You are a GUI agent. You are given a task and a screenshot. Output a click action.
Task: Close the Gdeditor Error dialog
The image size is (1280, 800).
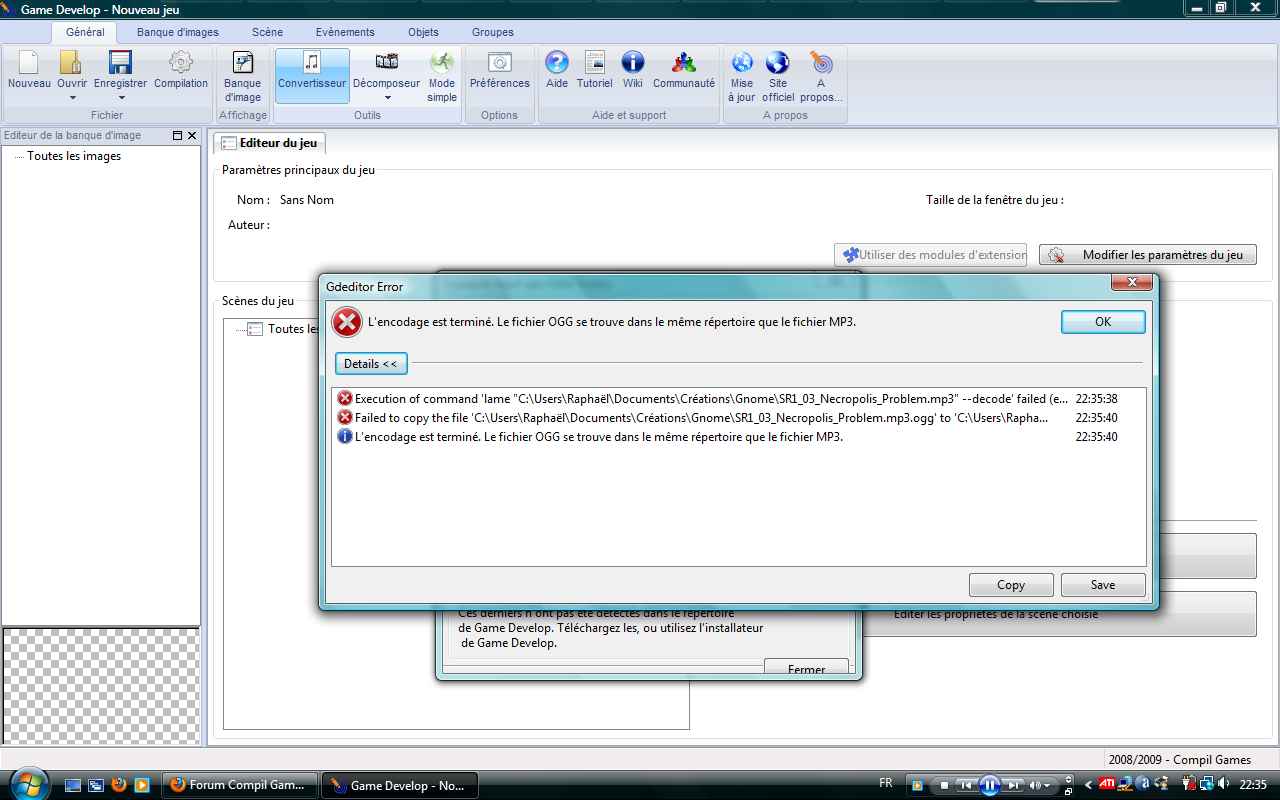point(1132,283)
